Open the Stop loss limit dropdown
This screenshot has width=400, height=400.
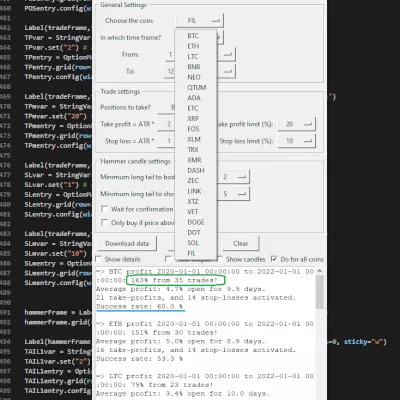pos(297,141)
